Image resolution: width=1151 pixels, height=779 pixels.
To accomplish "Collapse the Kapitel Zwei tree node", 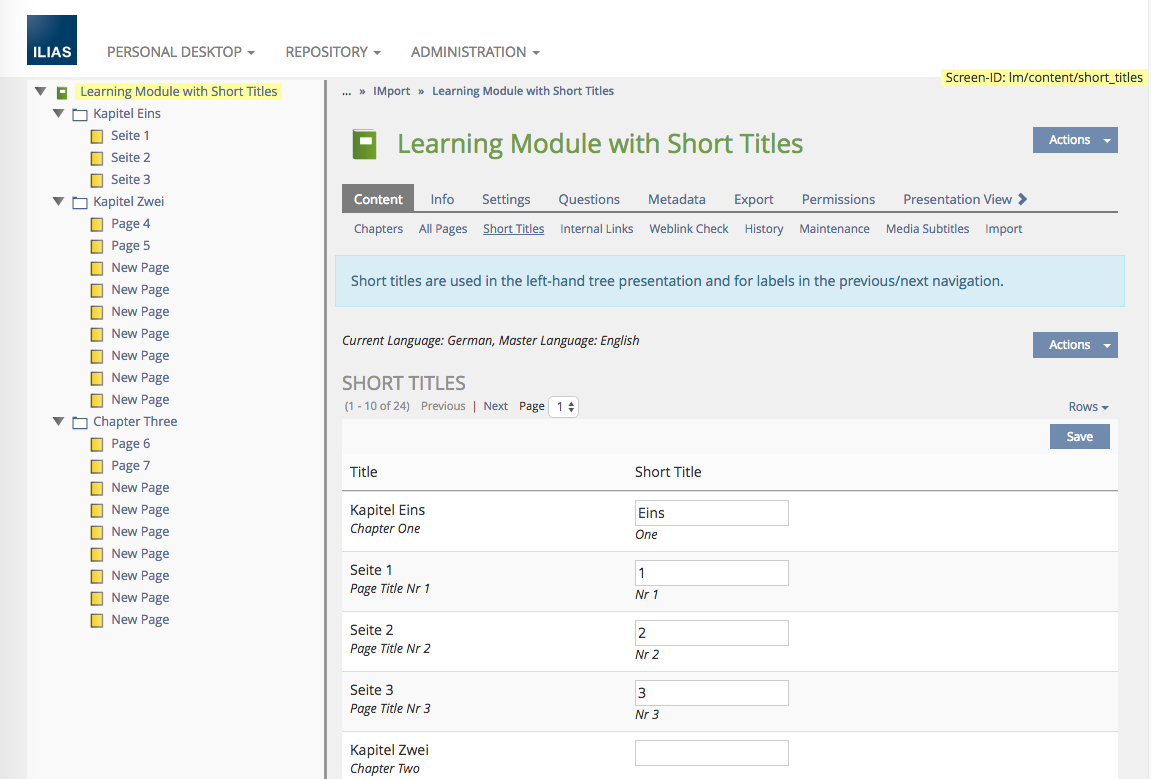I will 59,201.
